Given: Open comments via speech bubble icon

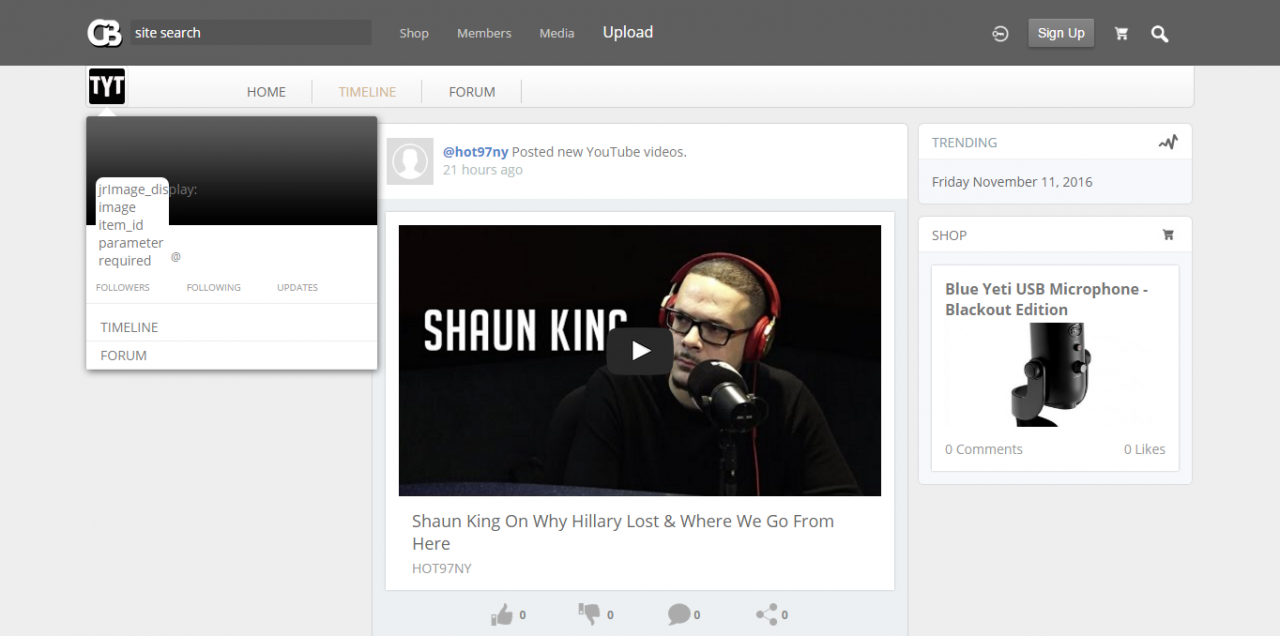Looking at the screenshot, I should click(x=678, y=614).
